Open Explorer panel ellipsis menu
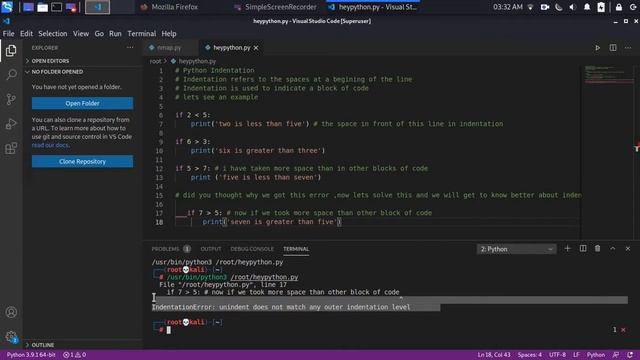 [130, 48]
